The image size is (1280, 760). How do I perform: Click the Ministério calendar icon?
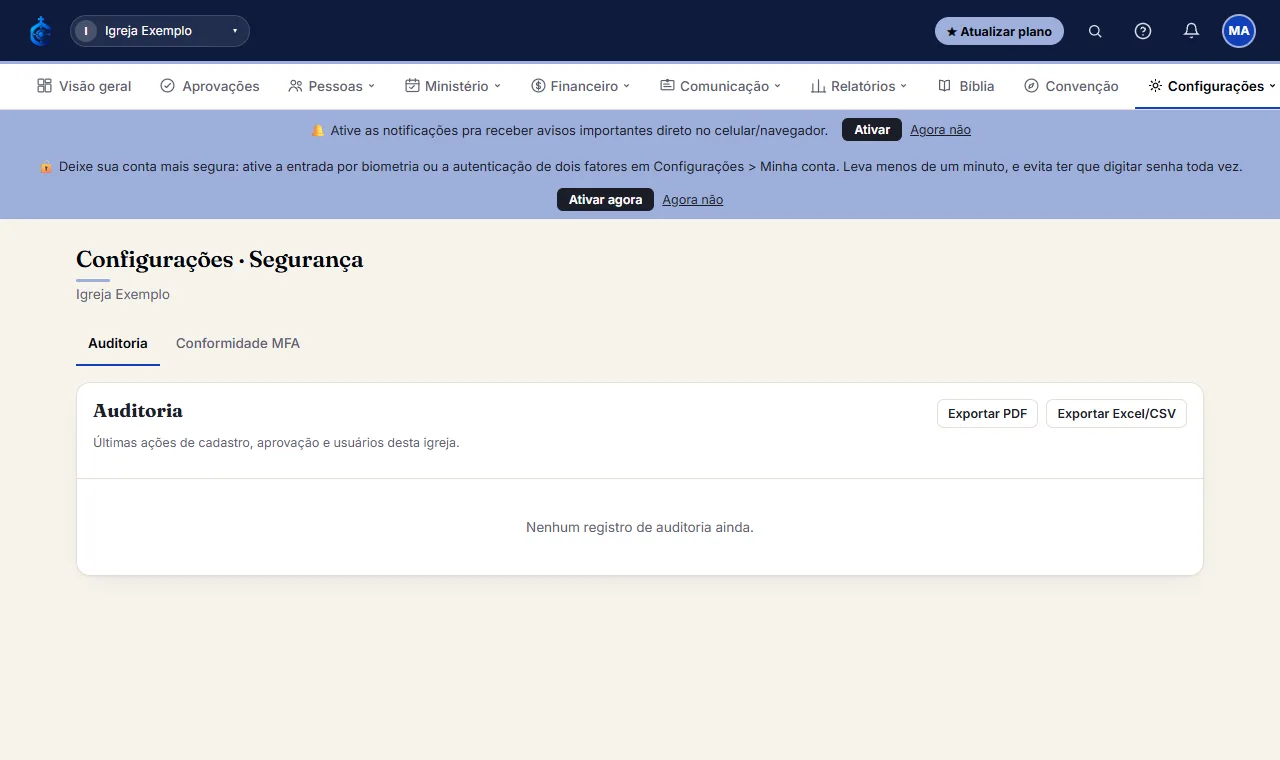(x=412, y=86)
